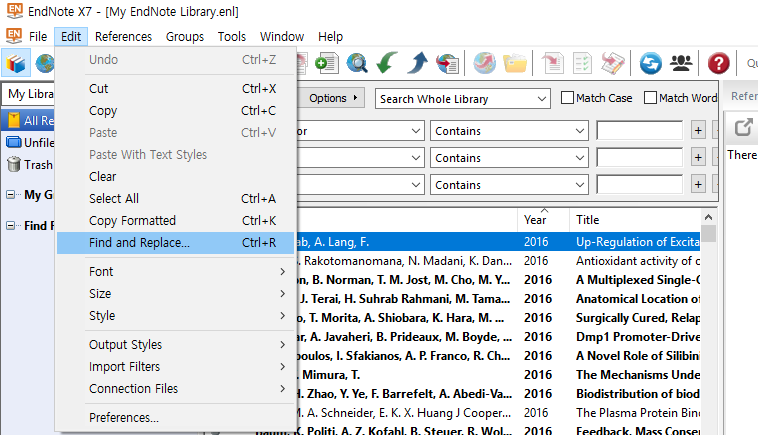Click the Format Bibliography icon

(x=583, y=63)
